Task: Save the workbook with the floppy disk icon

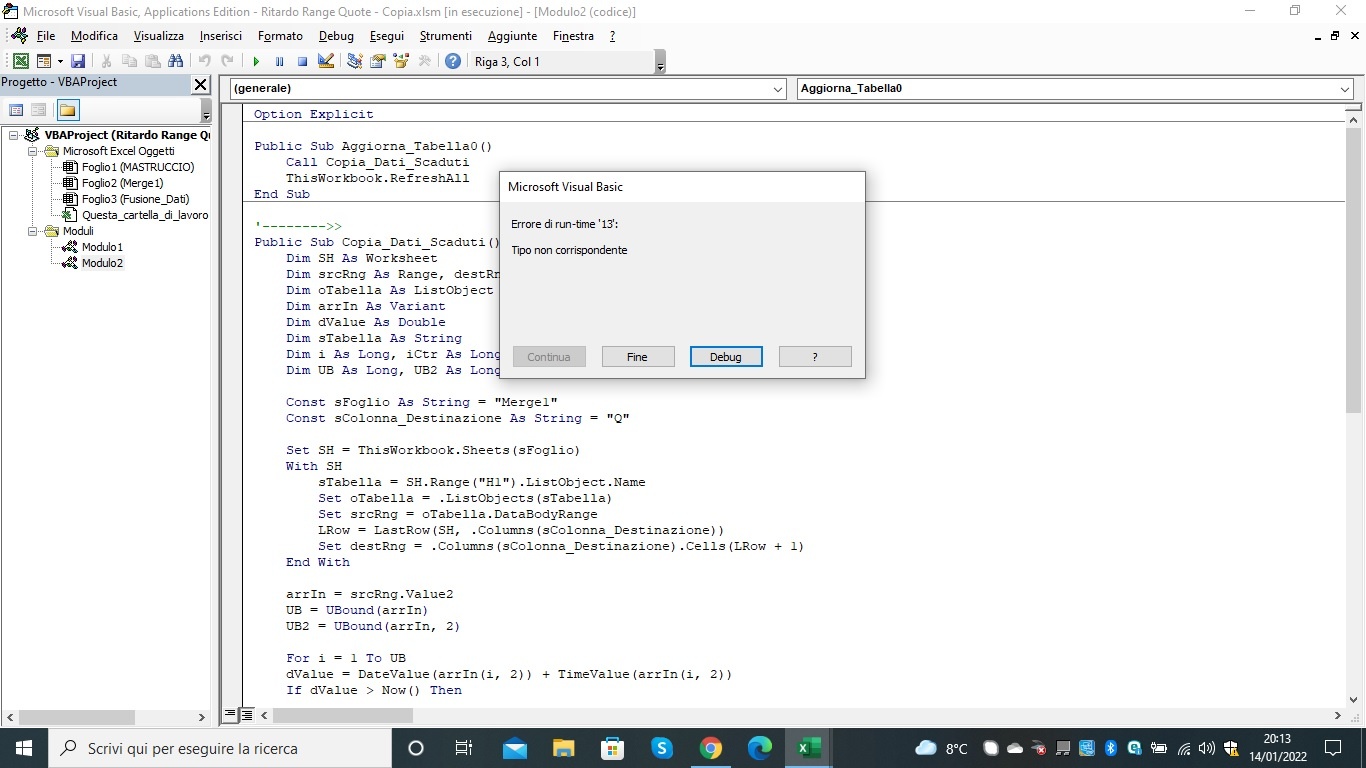Action: 78,62
